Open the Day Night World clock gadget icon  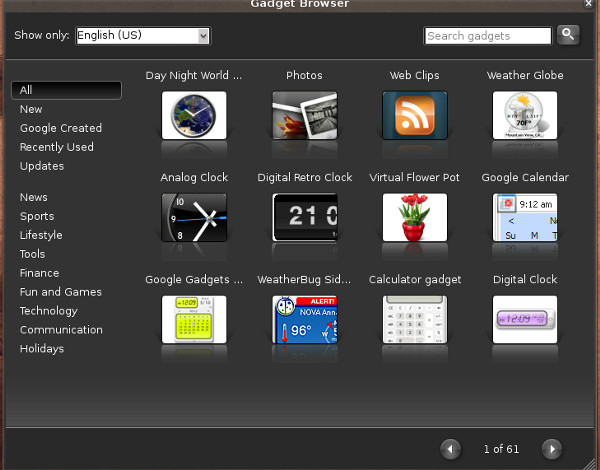194,115
